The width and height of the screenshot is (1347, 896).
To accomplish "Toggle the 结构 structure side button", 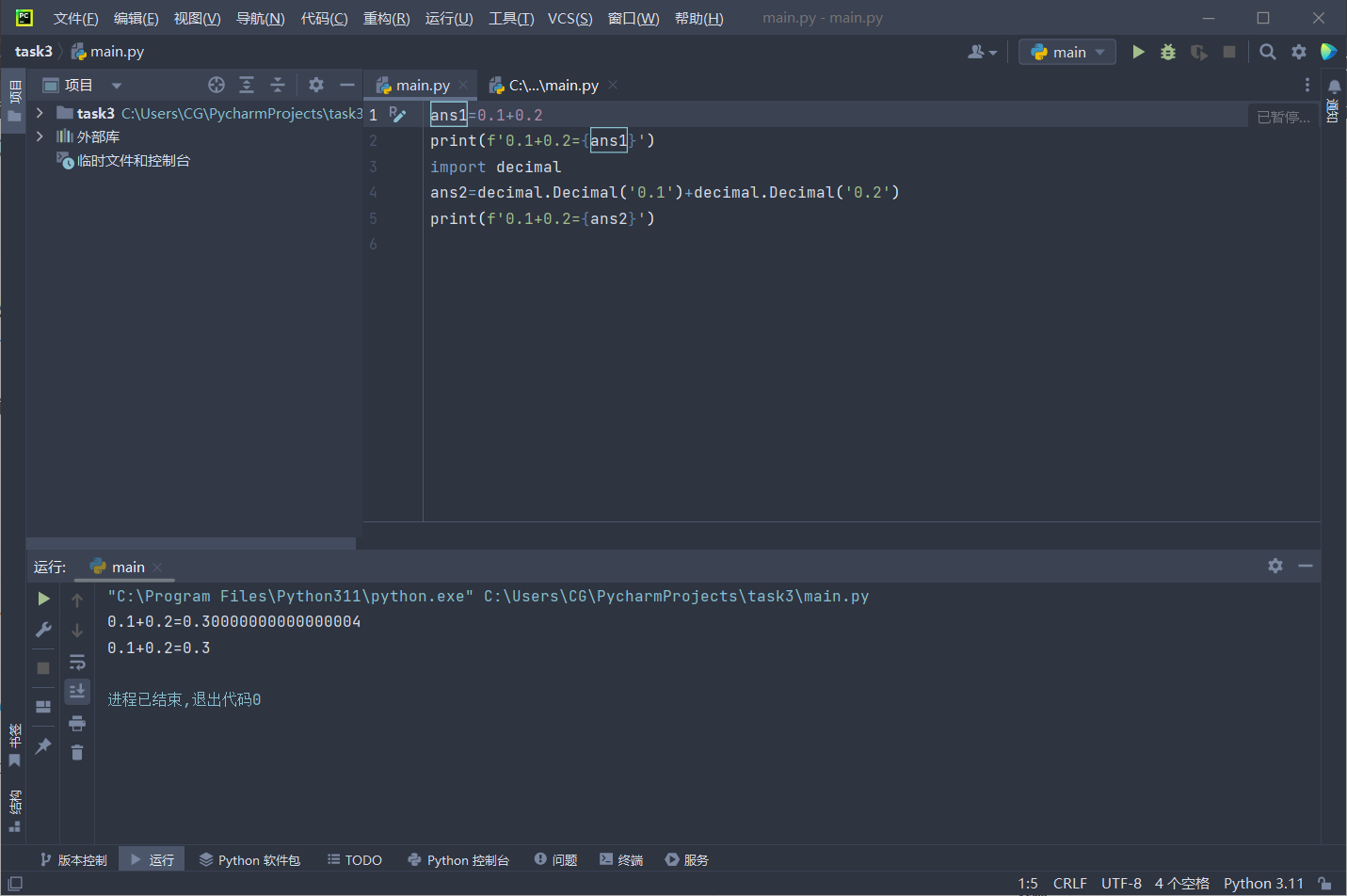I will tap(14, 810).
